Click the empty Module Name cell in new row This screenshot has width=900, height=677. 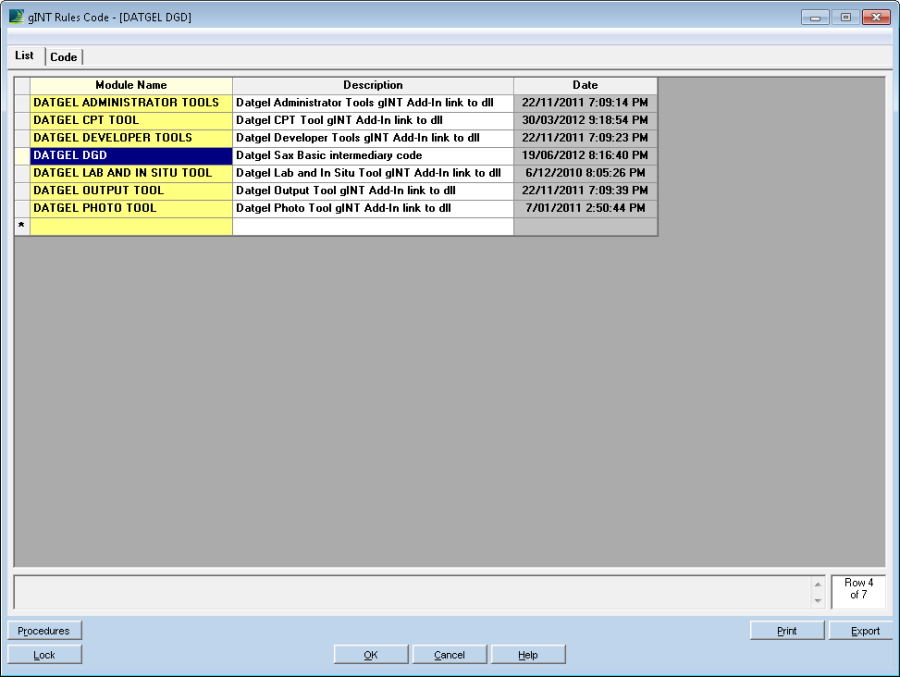(x=131, y=227)
